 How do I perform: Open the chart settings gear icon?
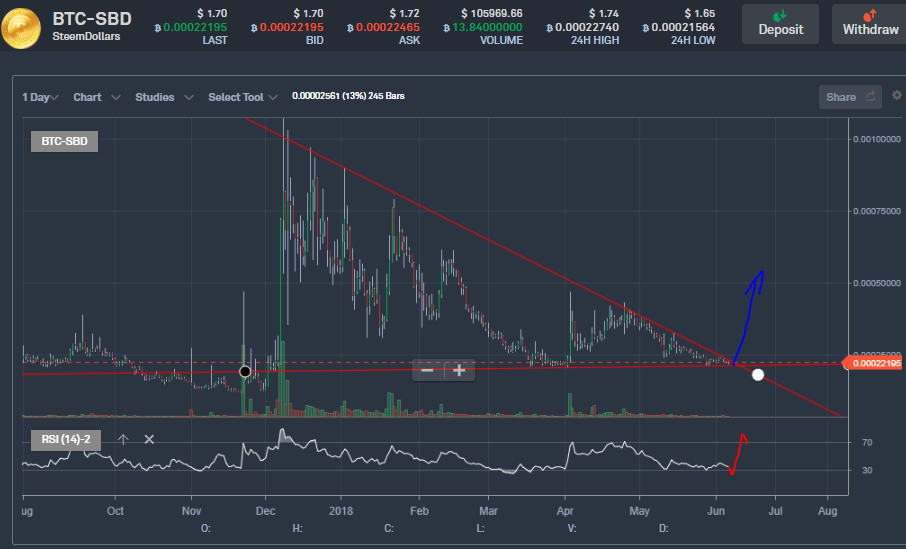896,95
